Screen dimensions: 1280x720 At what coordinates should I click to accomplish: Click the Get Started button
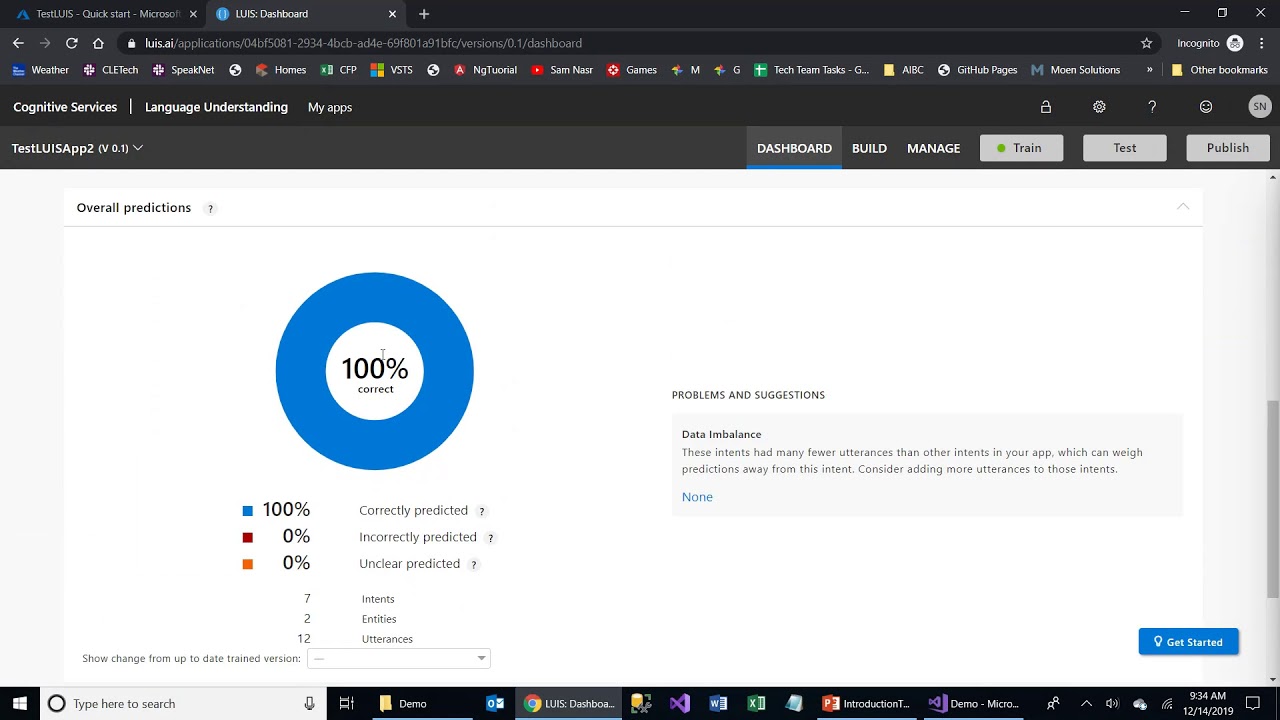click(1188, 642)
